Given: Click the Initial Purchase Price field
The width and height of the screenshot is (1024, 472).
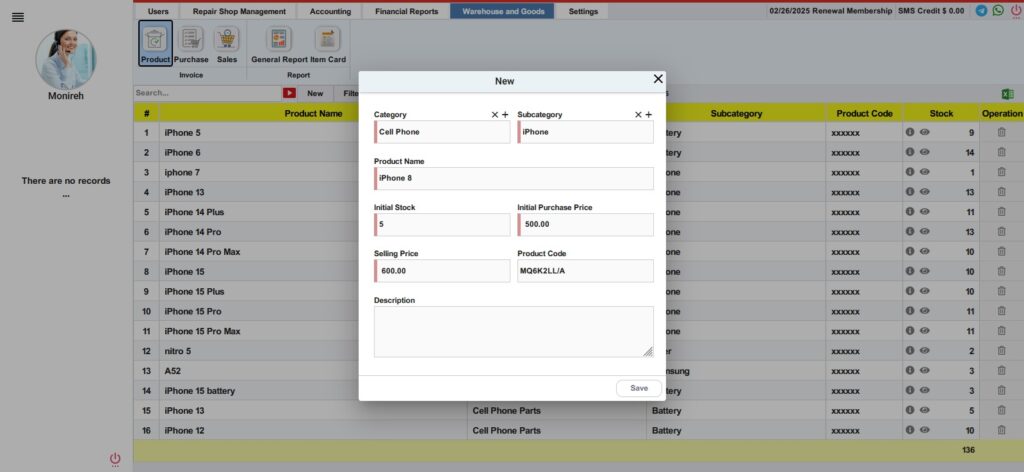Looking at the screenshot, I should point(586,225).
